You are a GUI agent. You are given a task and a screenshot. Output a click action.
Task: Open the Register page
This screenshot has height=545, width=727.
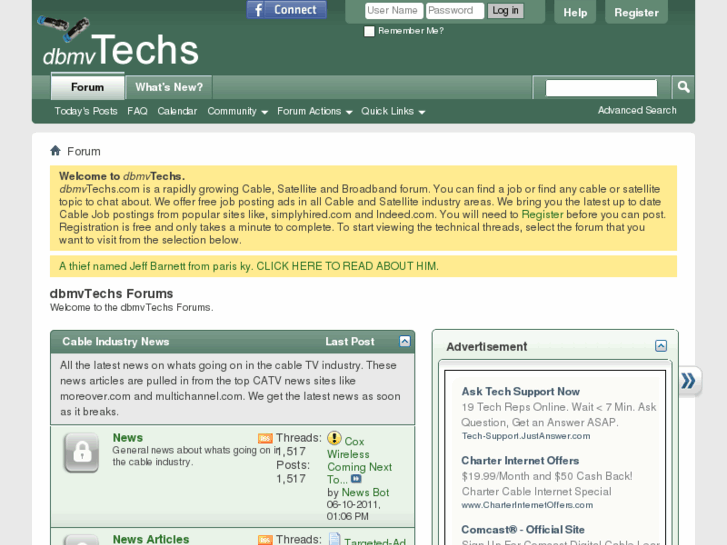(x=636, y=13)
